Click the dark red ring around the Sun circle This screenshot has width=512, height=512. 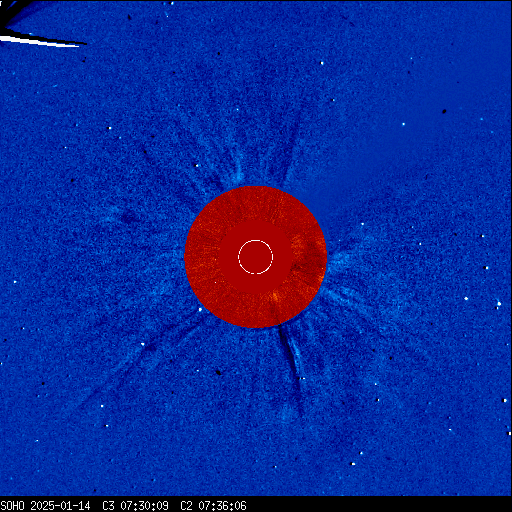point(256,257)
